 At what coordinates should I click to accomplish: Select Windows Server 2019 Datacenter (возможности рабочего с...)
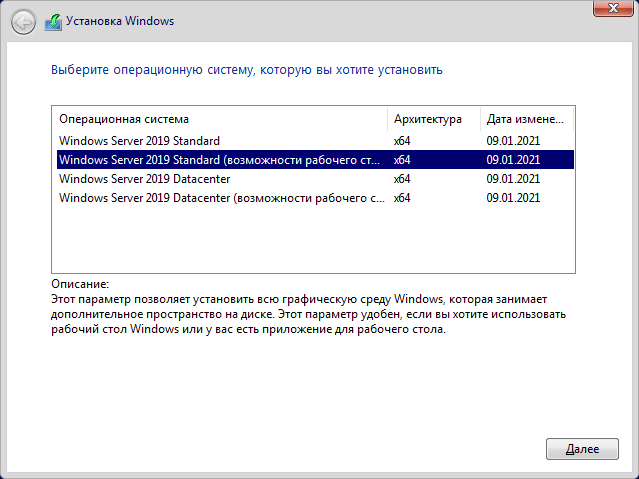pyautogui.click(x=315, y=198)
